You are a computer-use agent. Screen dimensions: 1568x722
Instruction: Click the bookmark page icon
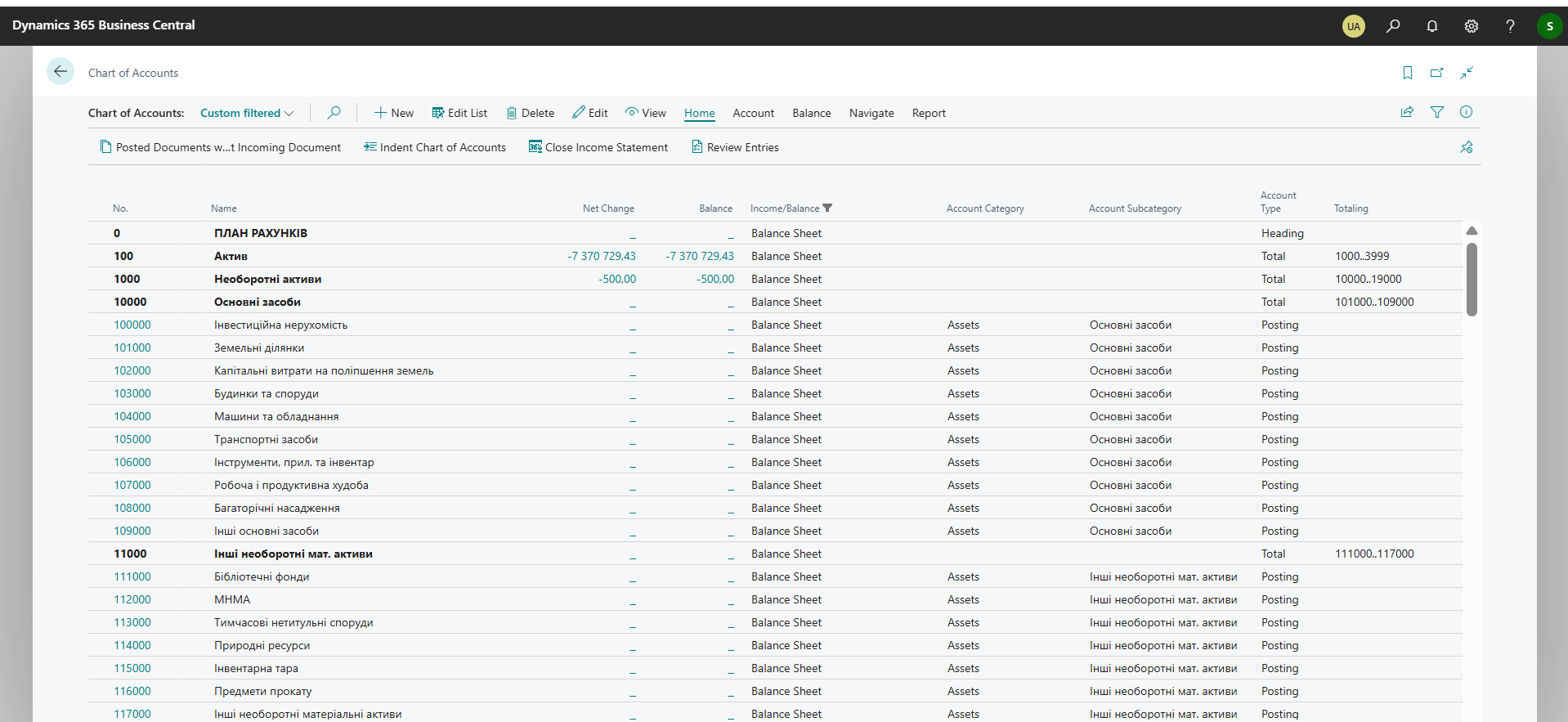(1408, 73)
